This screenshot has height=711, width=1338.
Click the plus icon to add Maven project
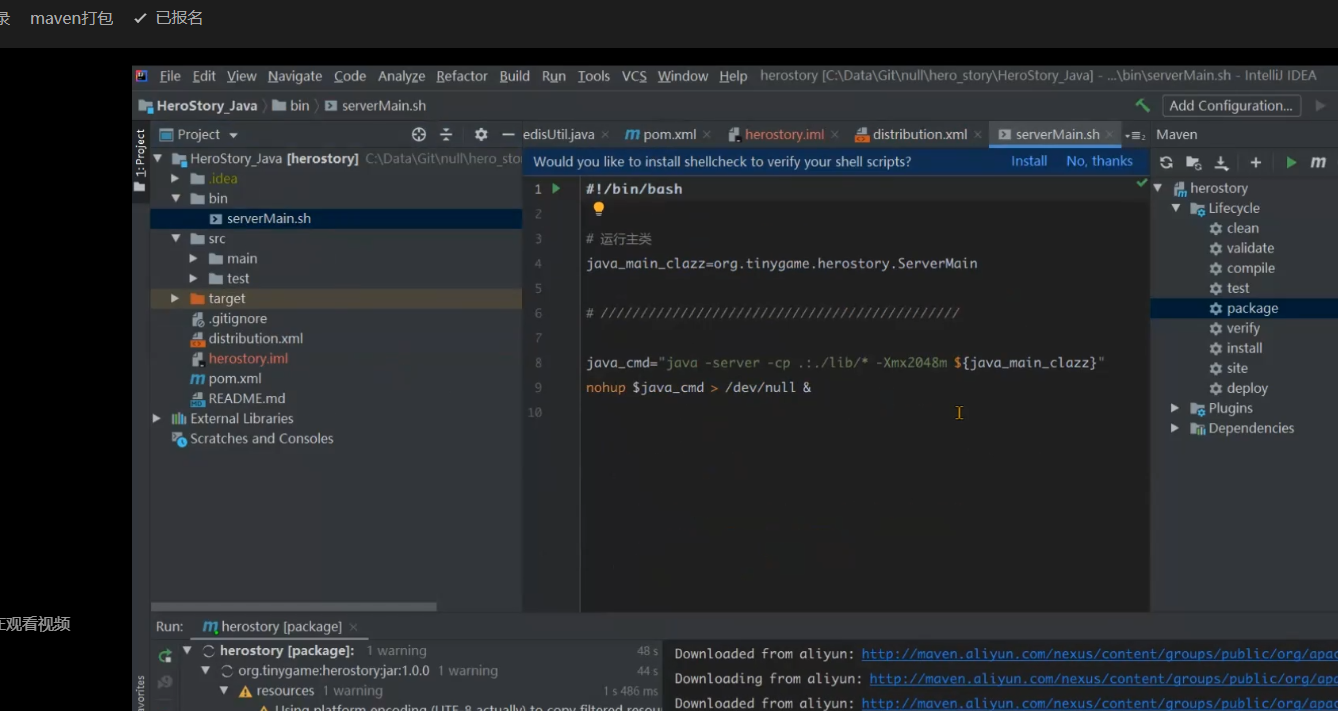tap(1256, 162)
